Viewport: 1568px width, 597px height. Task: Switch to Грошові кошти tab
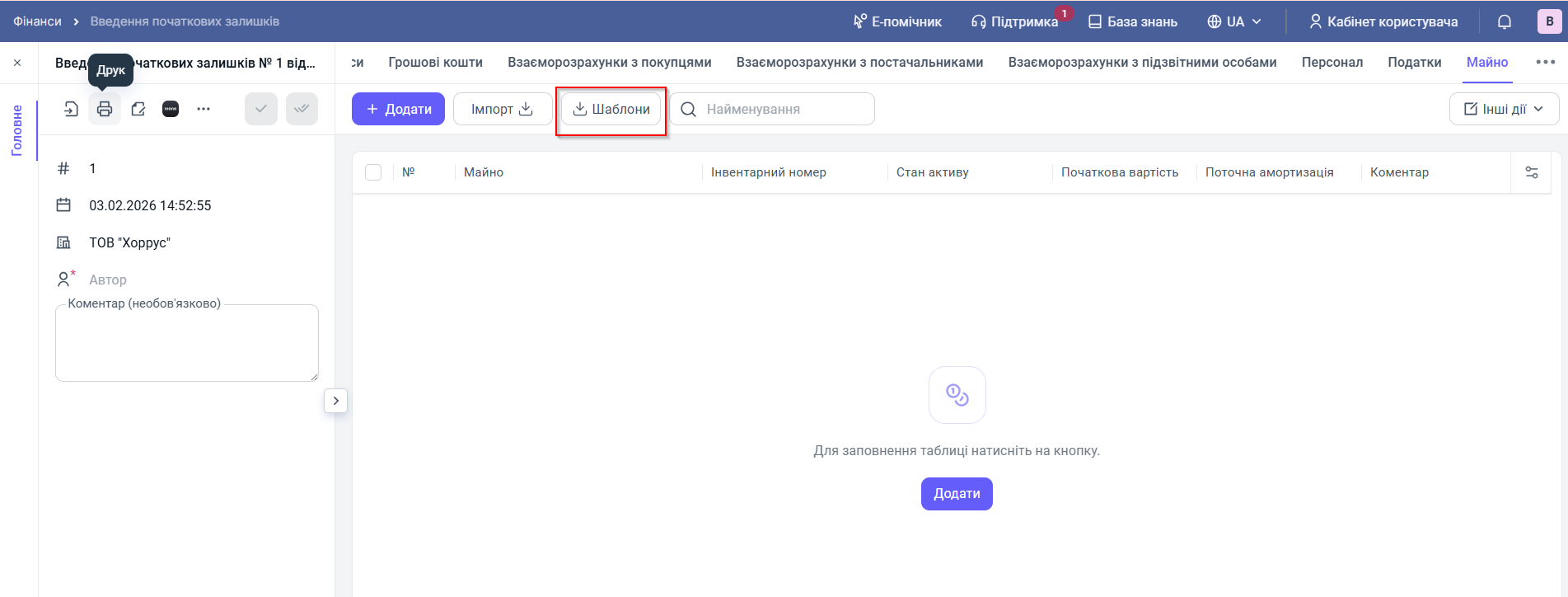point(436,63)
